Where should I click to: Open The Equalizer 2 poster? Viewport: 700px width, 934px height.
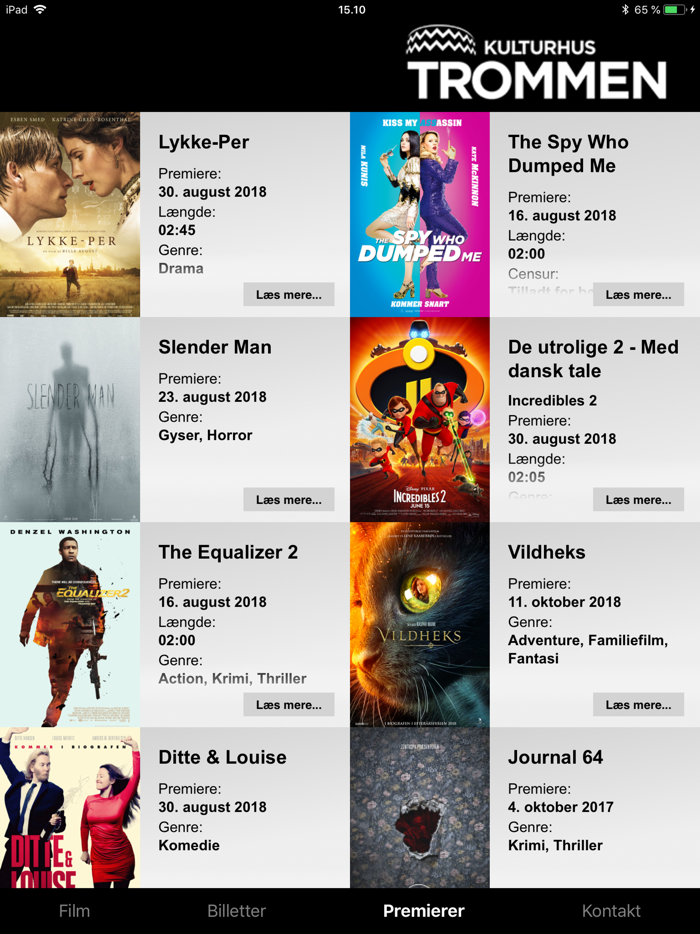(x=70, y=624)
